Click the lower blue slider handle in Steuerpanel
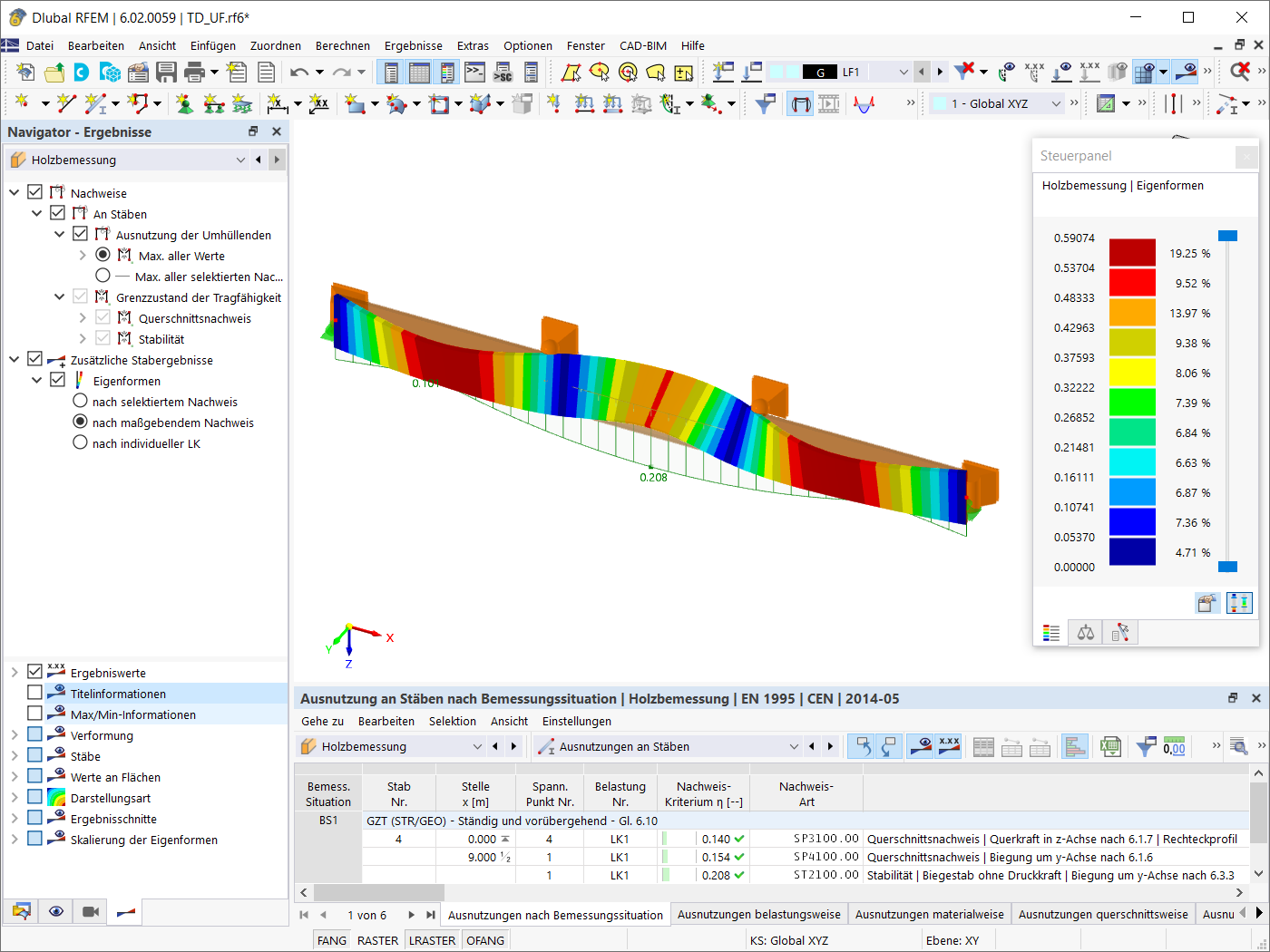Screen dimensions: 1270x952 1227,567
